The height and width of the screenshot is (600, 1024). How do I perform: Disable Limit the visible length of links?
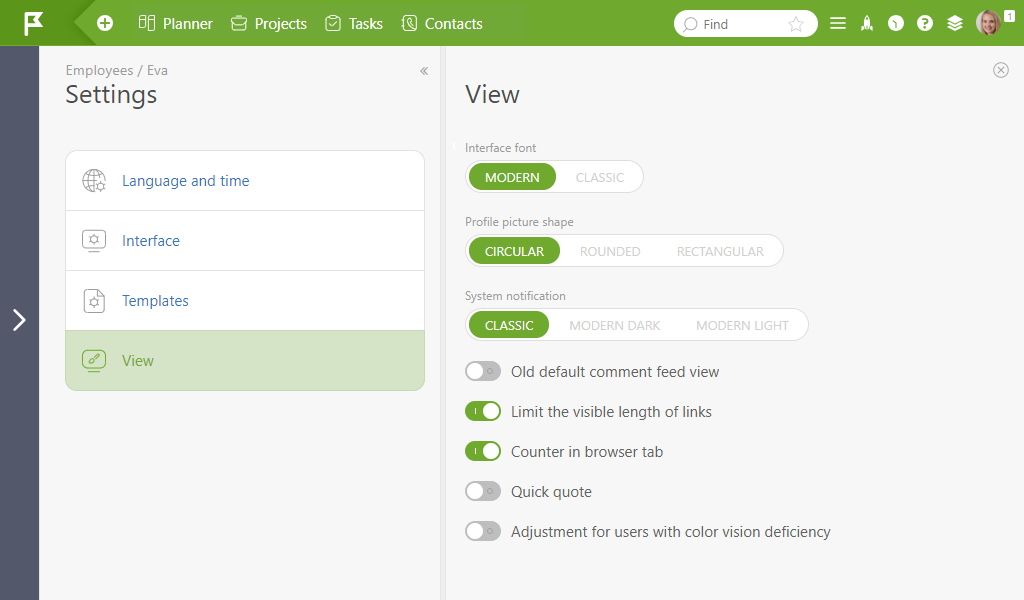(483, 411)
